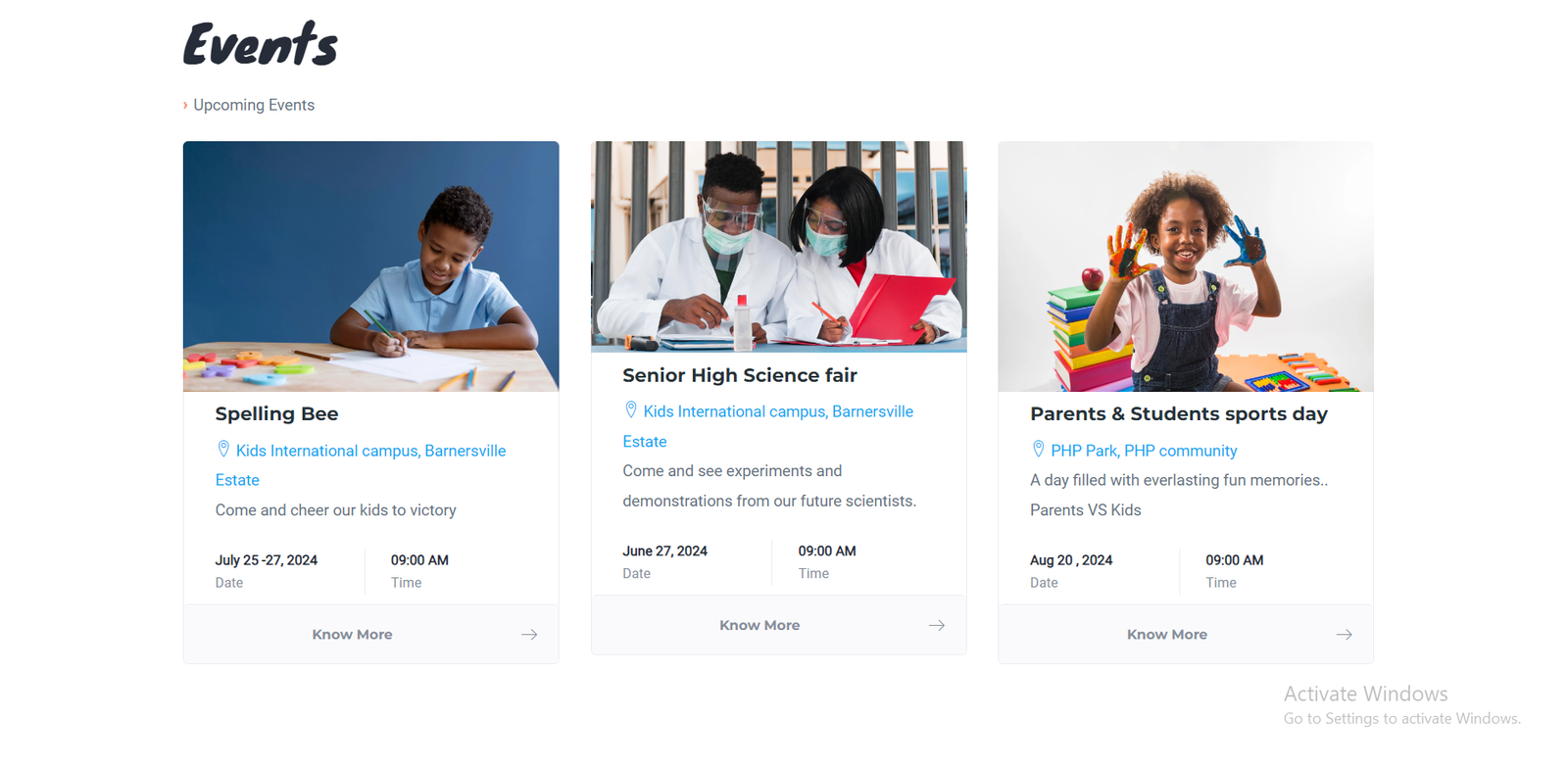Click the boy writing Spelling Bee image
The width and height of the screenshot is (1568, 767).
point(370,266)
